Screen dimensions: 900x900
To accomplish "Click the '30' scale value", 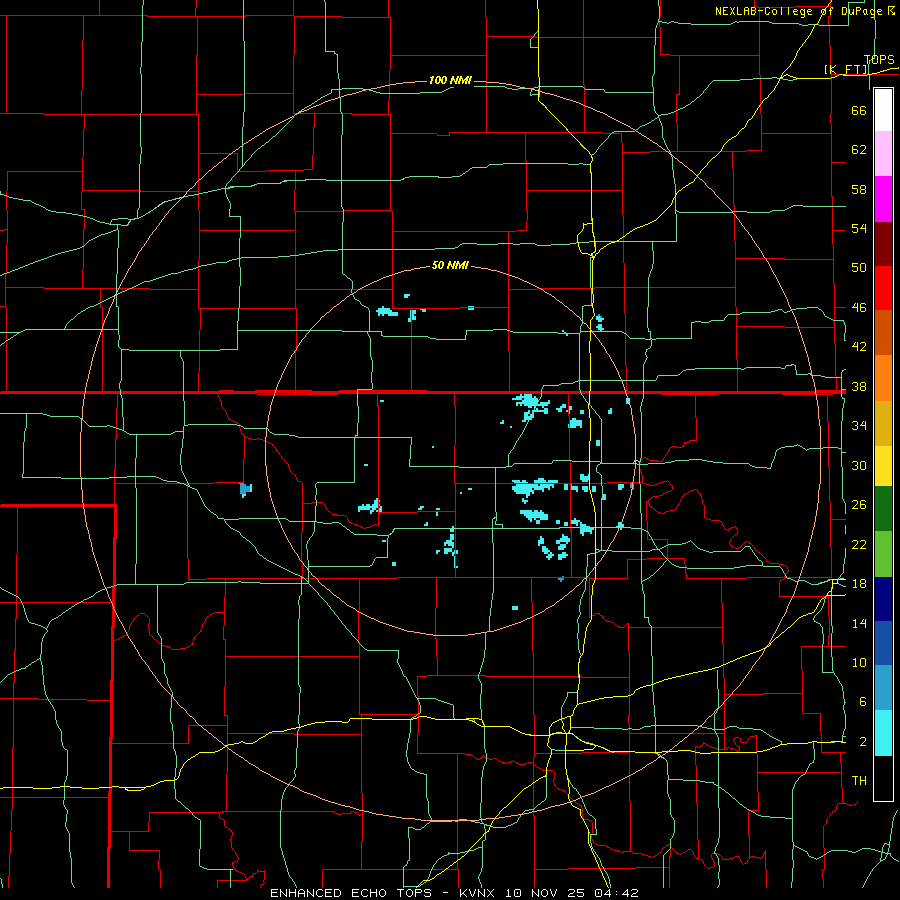I will coord(859,465).
